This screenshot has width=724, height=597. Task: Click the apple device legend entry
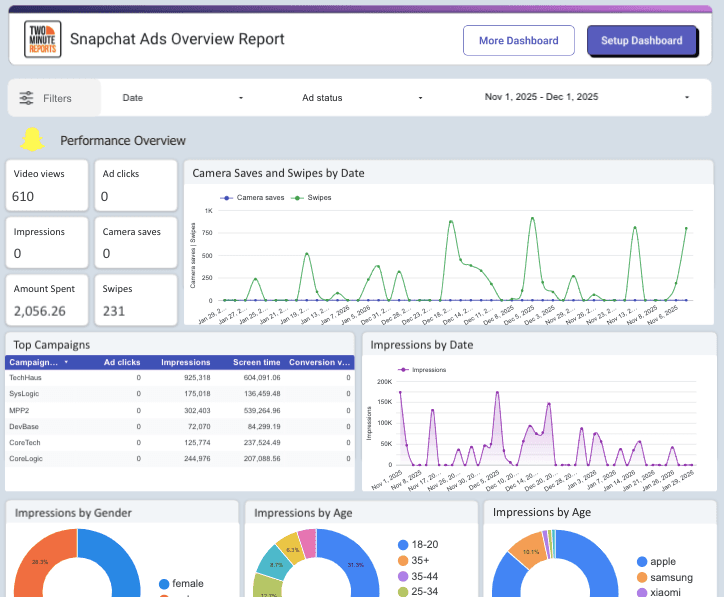pos(656,562)
